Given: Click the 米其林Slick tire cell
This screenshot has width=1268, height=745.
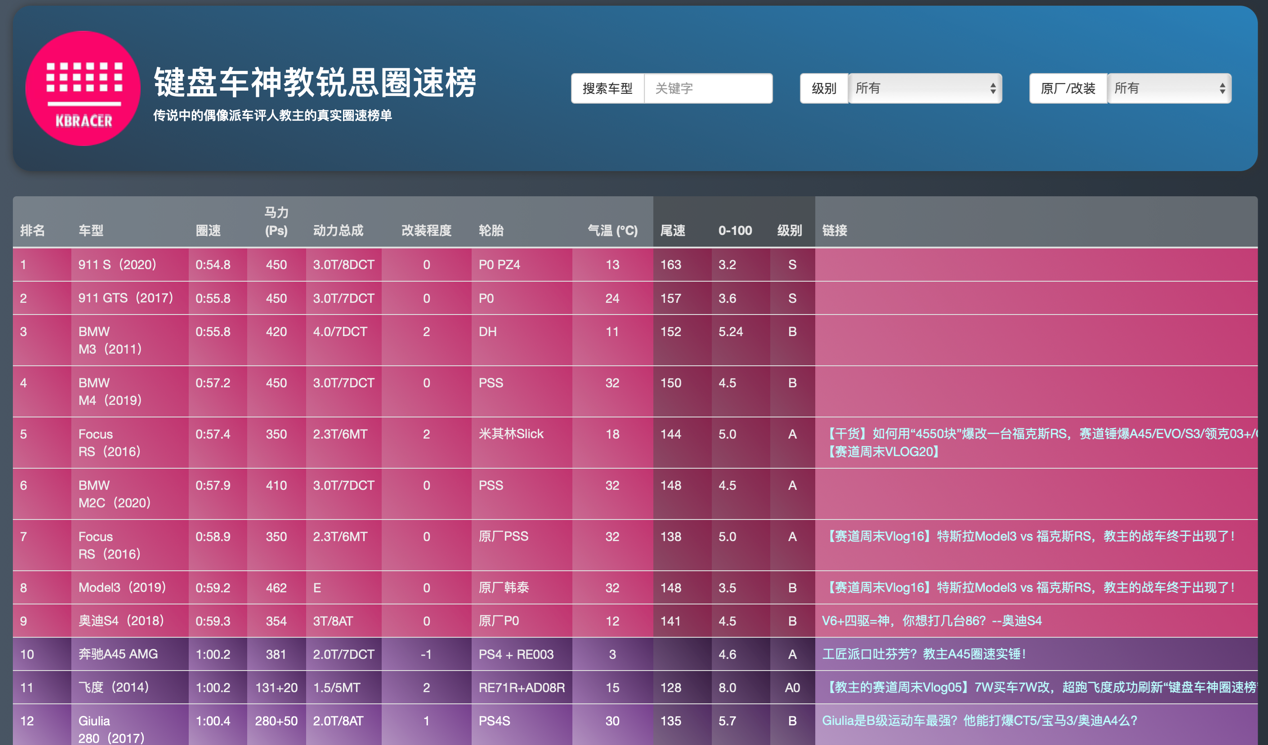Looking at the screenshot, I should pos(512,434).
